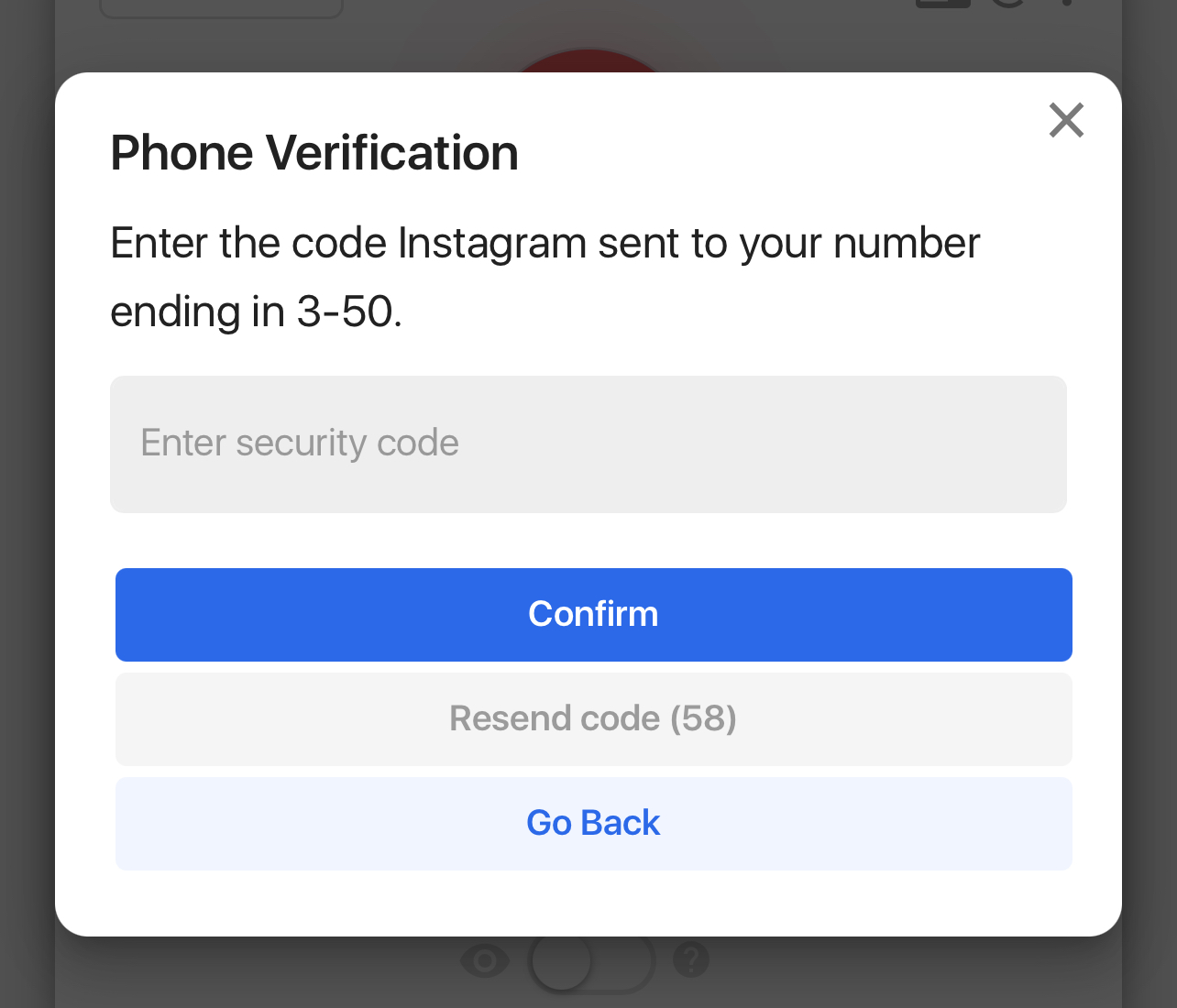The image size is (1177, 1008).
Task: Click the dimmed icon at top right
Action: pyautogui.click(x=942, y=4)
